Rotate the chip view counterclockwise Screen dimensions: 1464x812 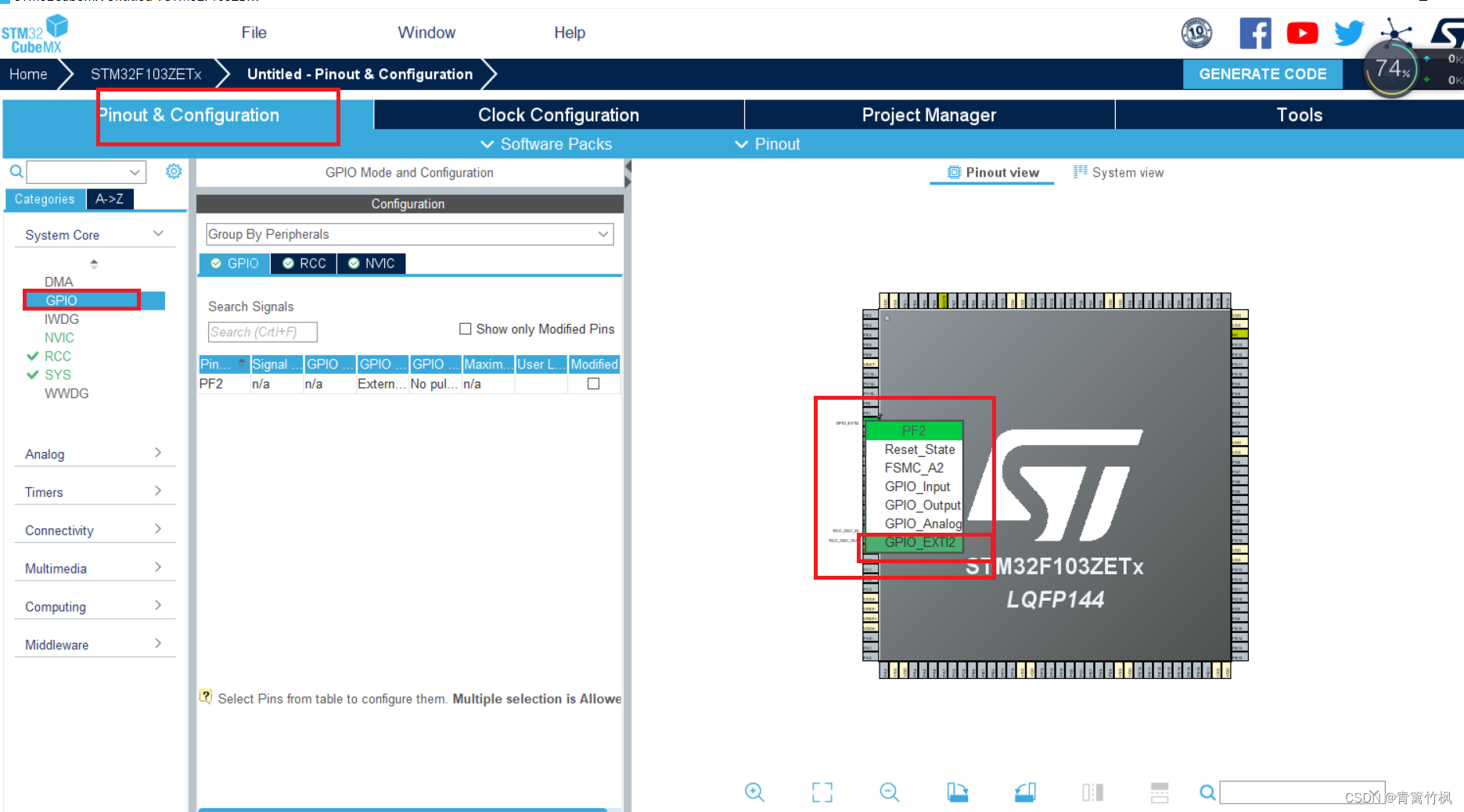[x=1025, y=792]
